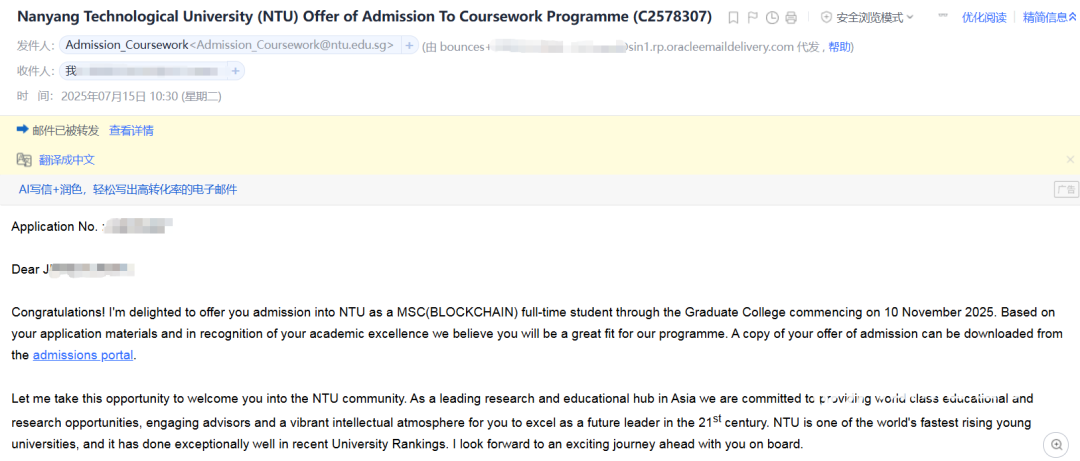Image resolution: width=1080 pixels, height=461 pixels.
Task: Click the translate icon in yellow bar
Action: (24, 160)
